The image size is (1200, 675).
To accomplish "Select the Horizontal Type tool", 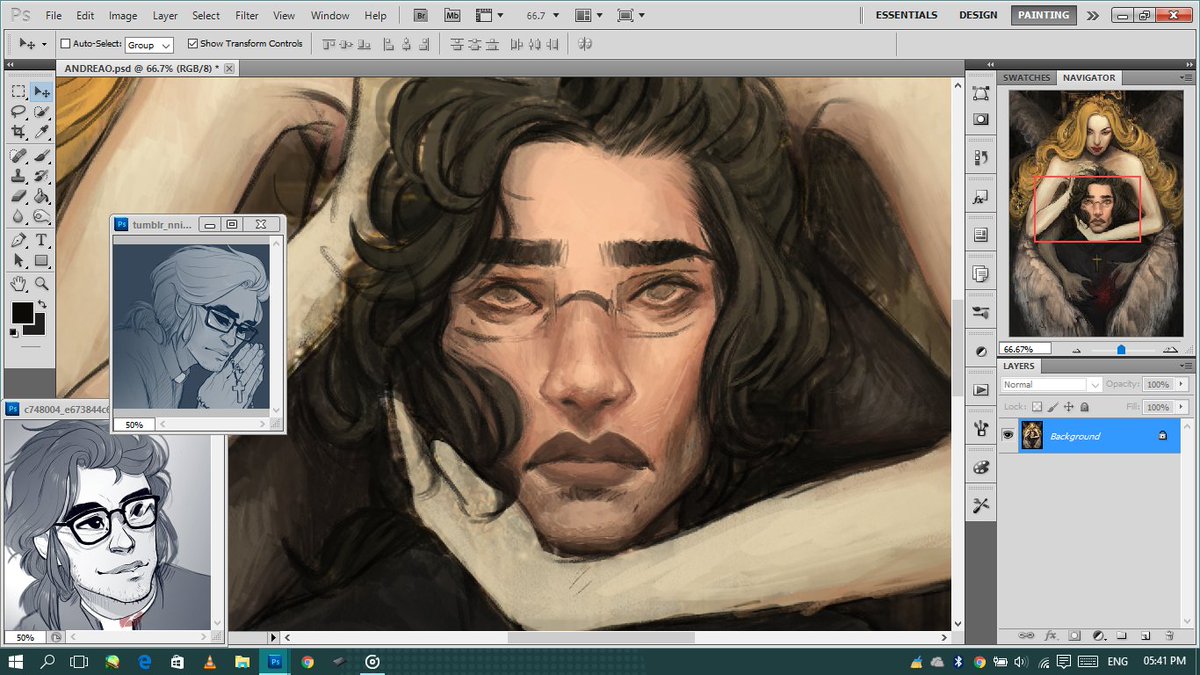I will click(42, 240).
